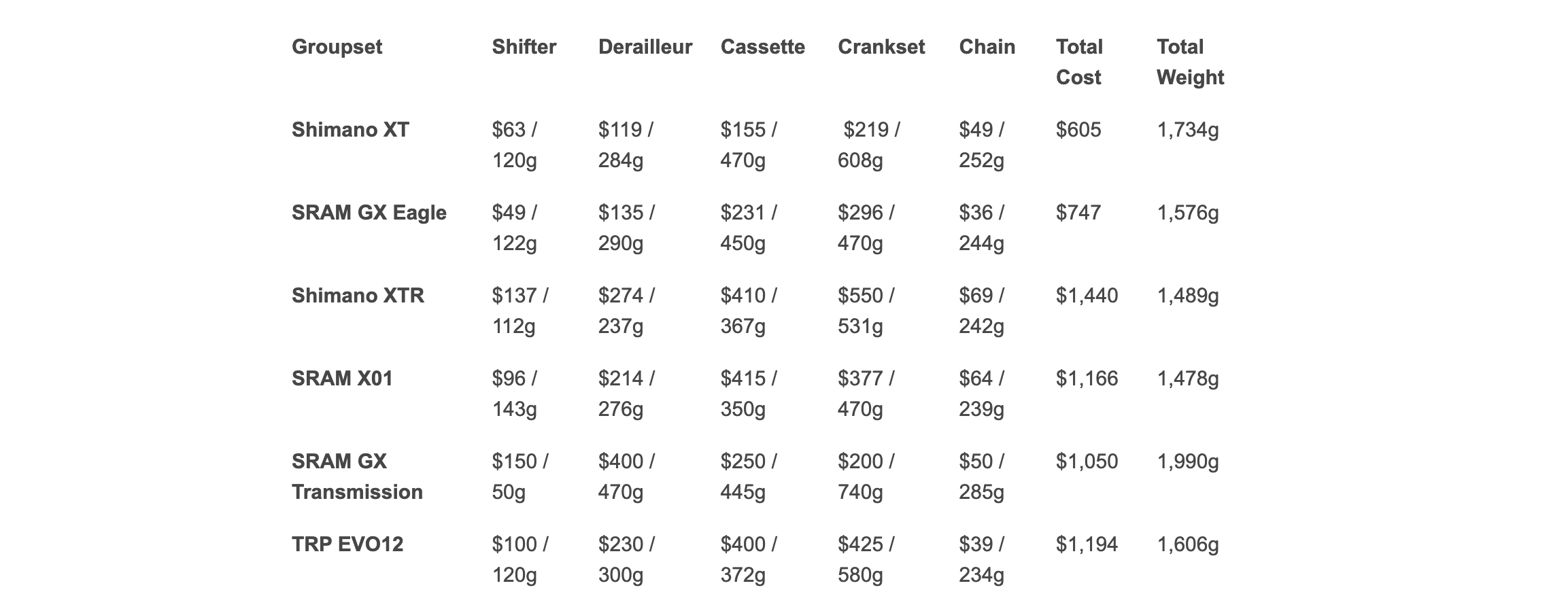Select the SRAM GX Eagle row label
1568x609 pixels.
tap(369, 213)
